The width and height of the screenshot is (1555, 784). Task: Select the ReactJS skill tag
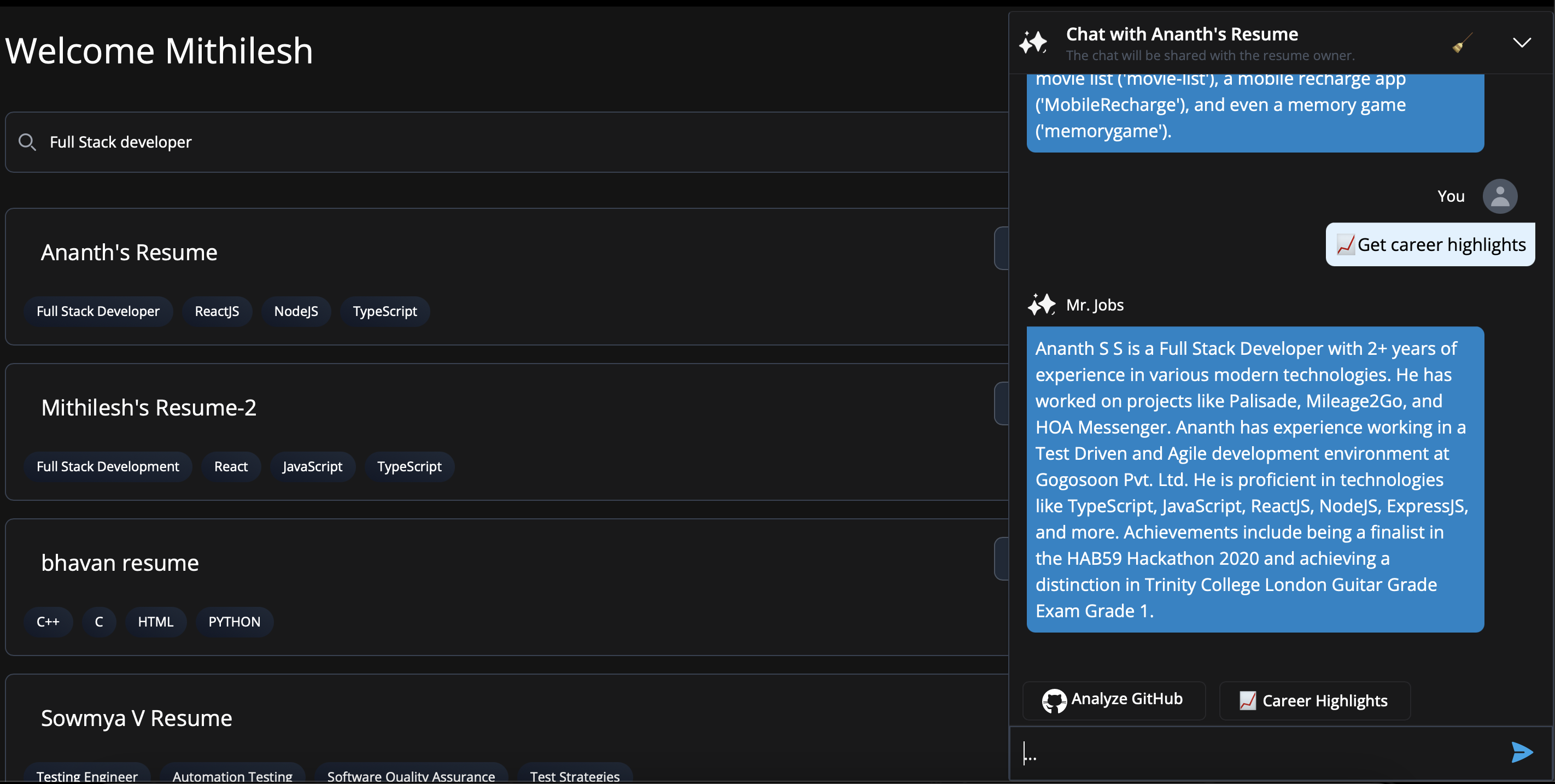[x=217, y=312]
